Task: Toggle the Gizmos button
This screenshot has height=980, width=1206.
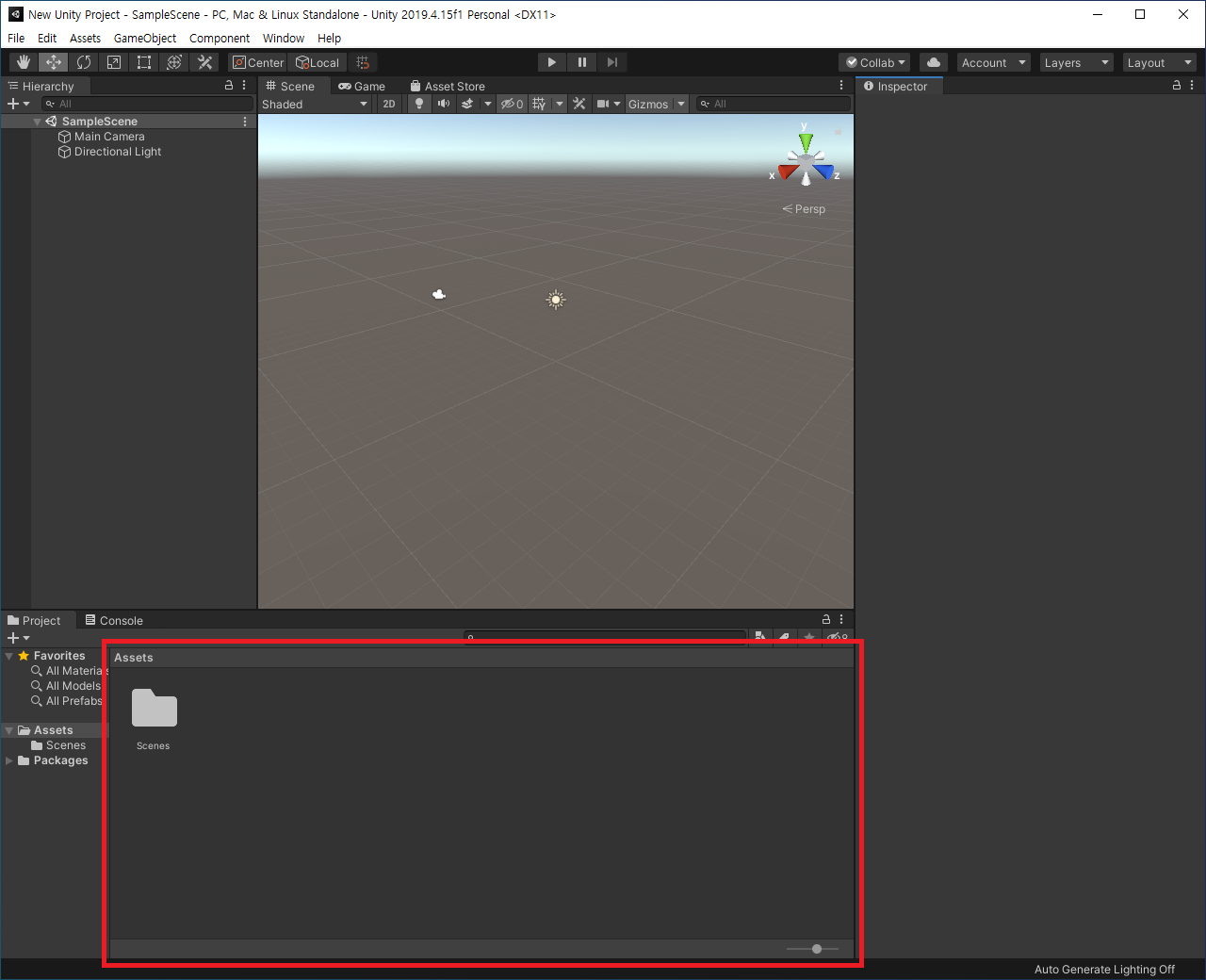Action: (648, 104)
